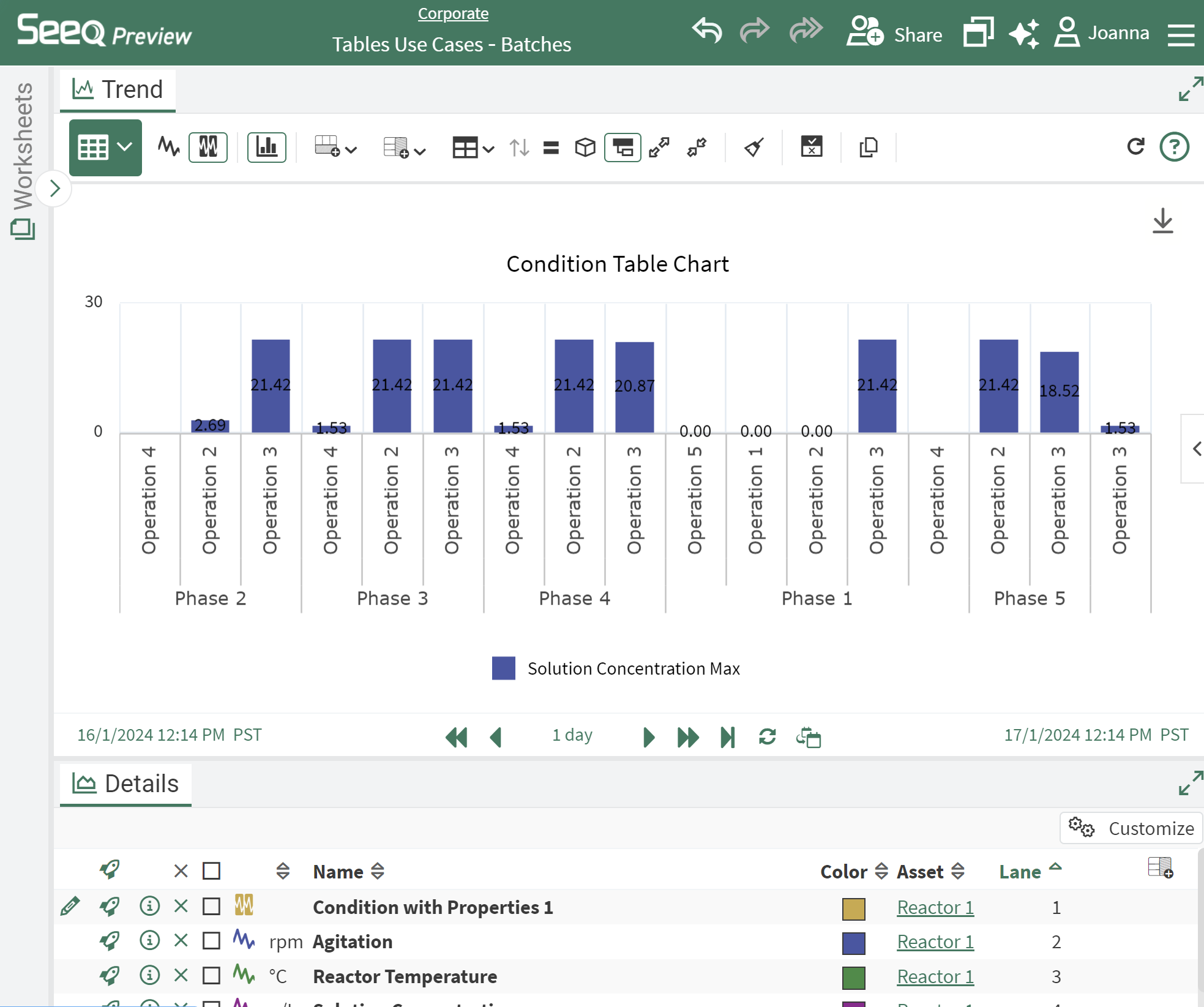
Task: Open the add row dropdown
Action: click(405, 148)
